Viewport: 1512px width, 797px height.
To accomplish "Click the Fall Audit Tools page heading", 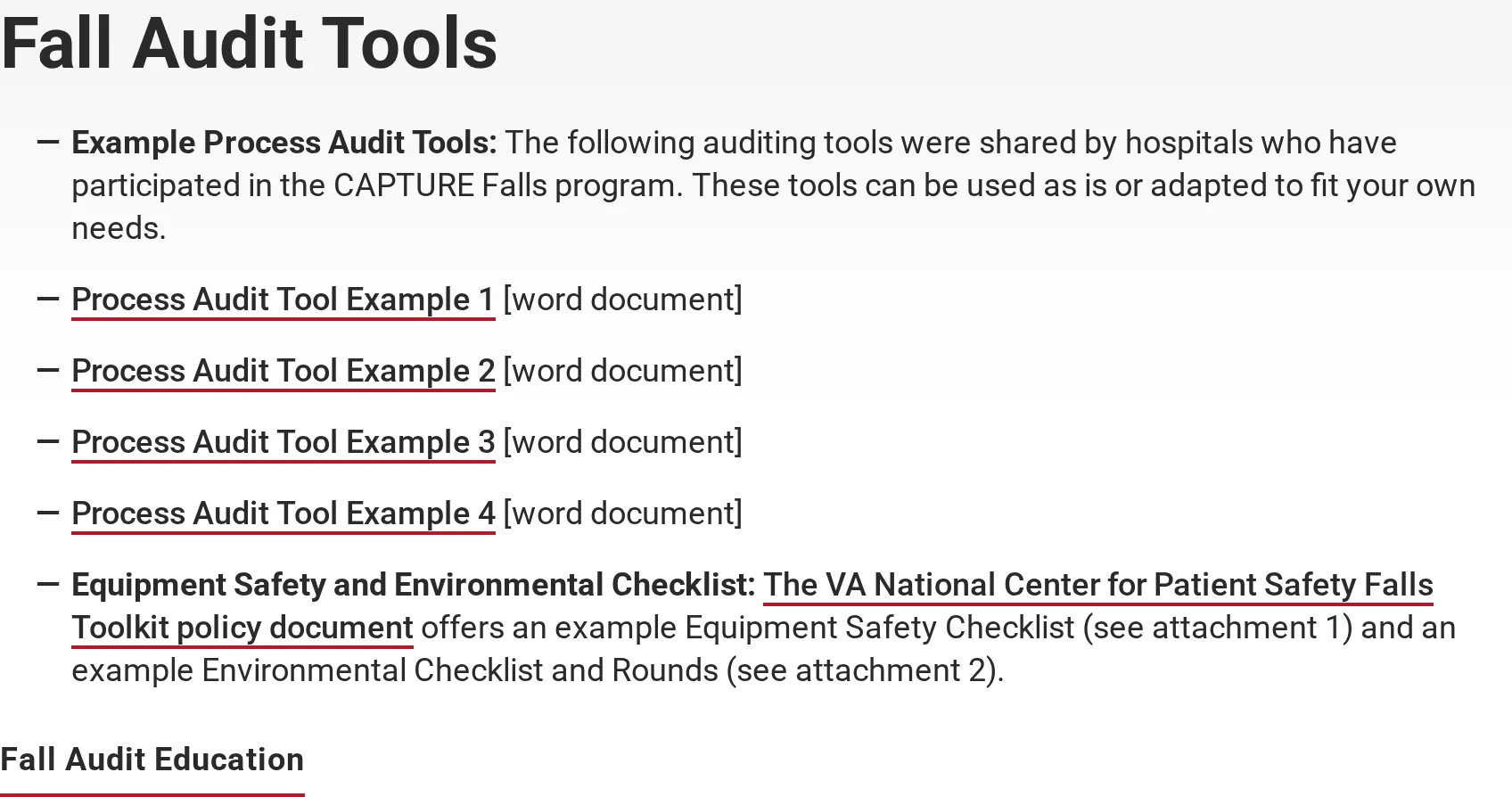I will (249, 43).
